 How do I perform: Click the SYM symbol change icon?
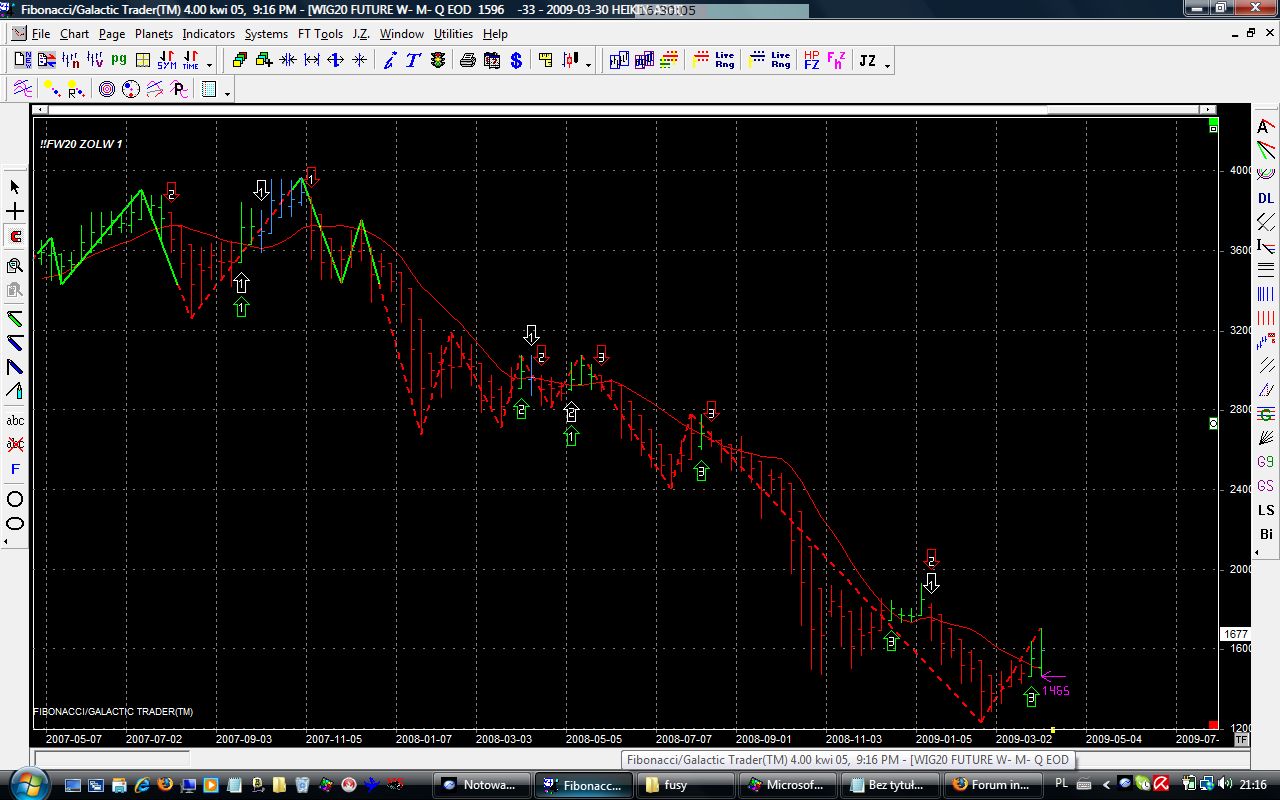coord(167,61)
